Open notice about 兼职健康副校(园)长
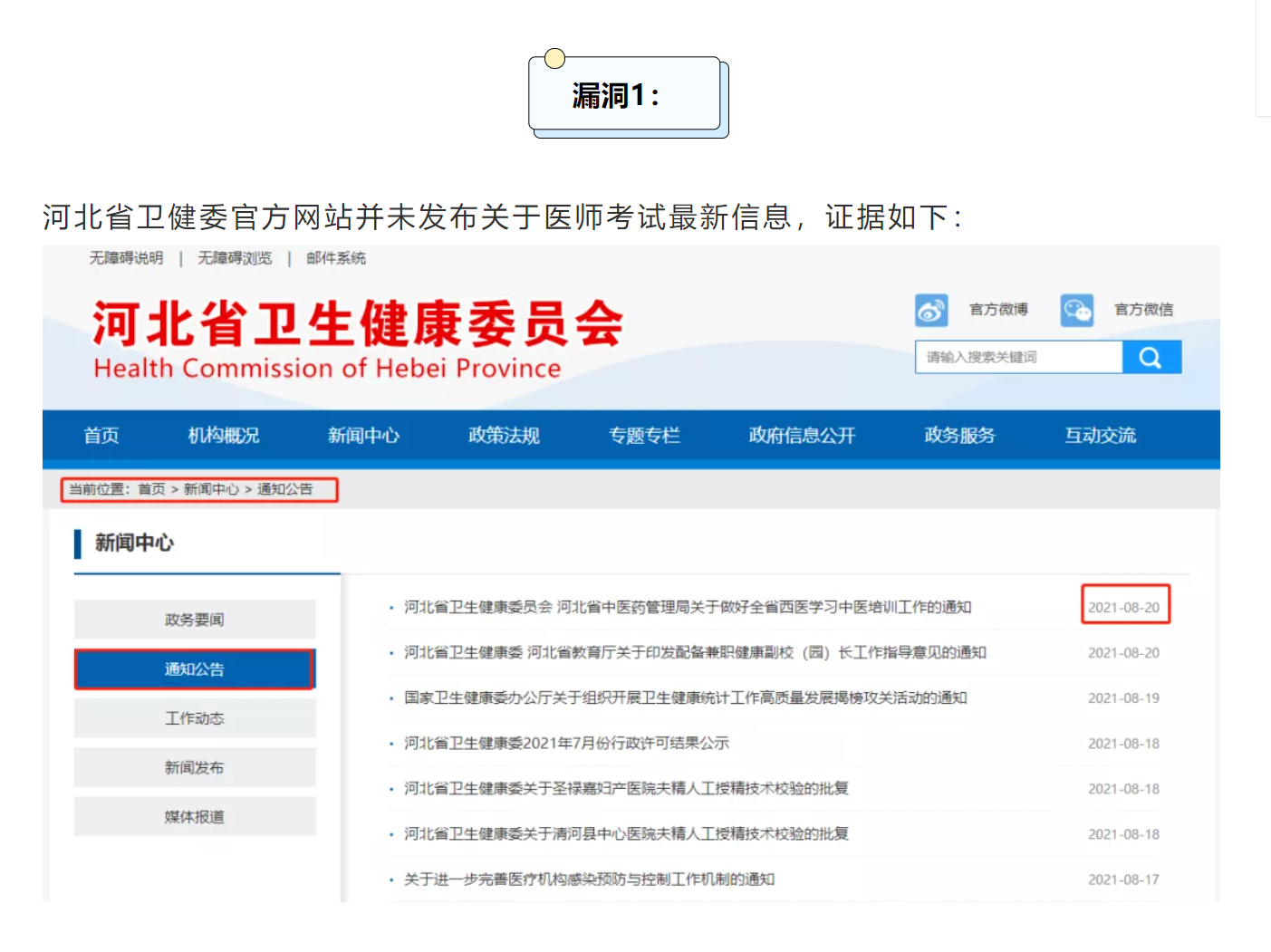The height and width of the screenshot is (952, 1271). [695, 652]
